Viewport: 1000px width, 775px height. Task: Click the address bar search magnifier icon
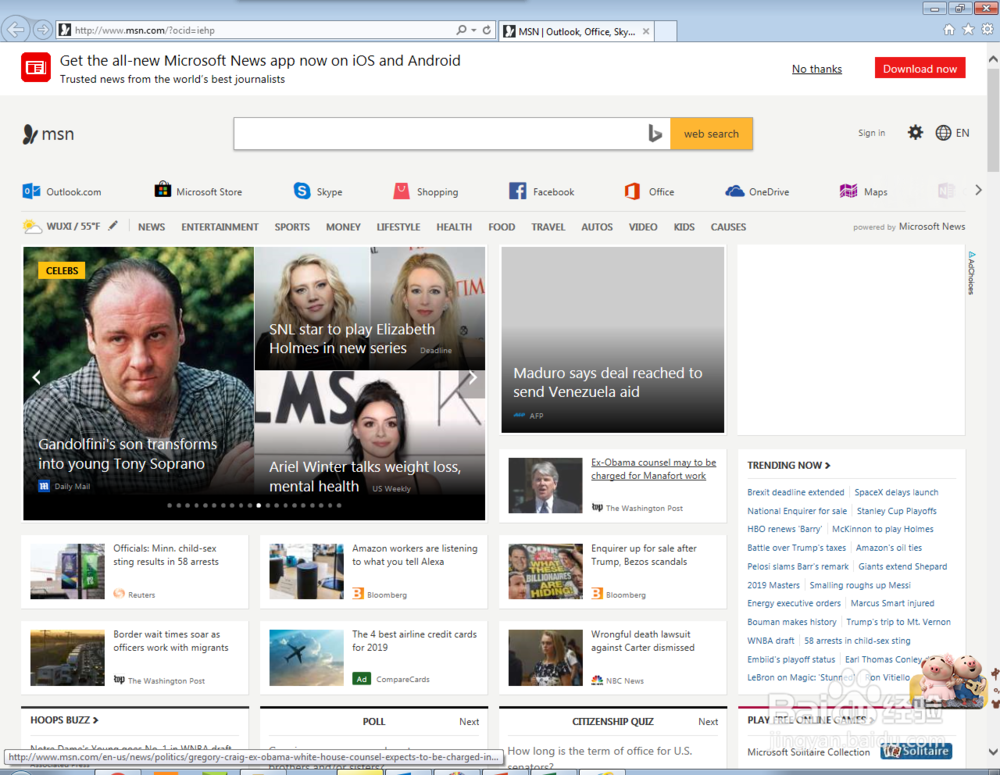(461, 30)
